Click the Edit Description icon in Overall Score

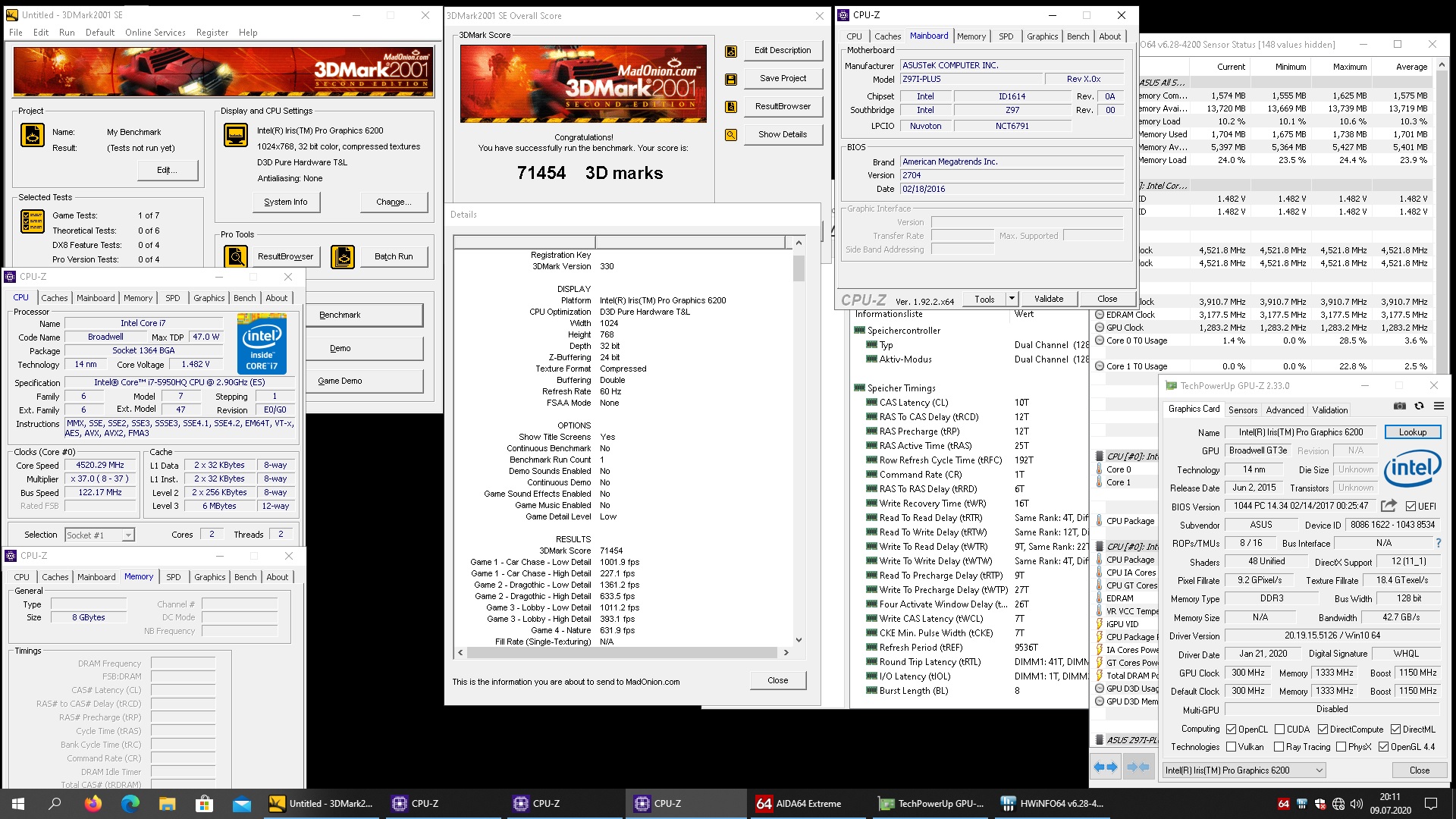731,51
